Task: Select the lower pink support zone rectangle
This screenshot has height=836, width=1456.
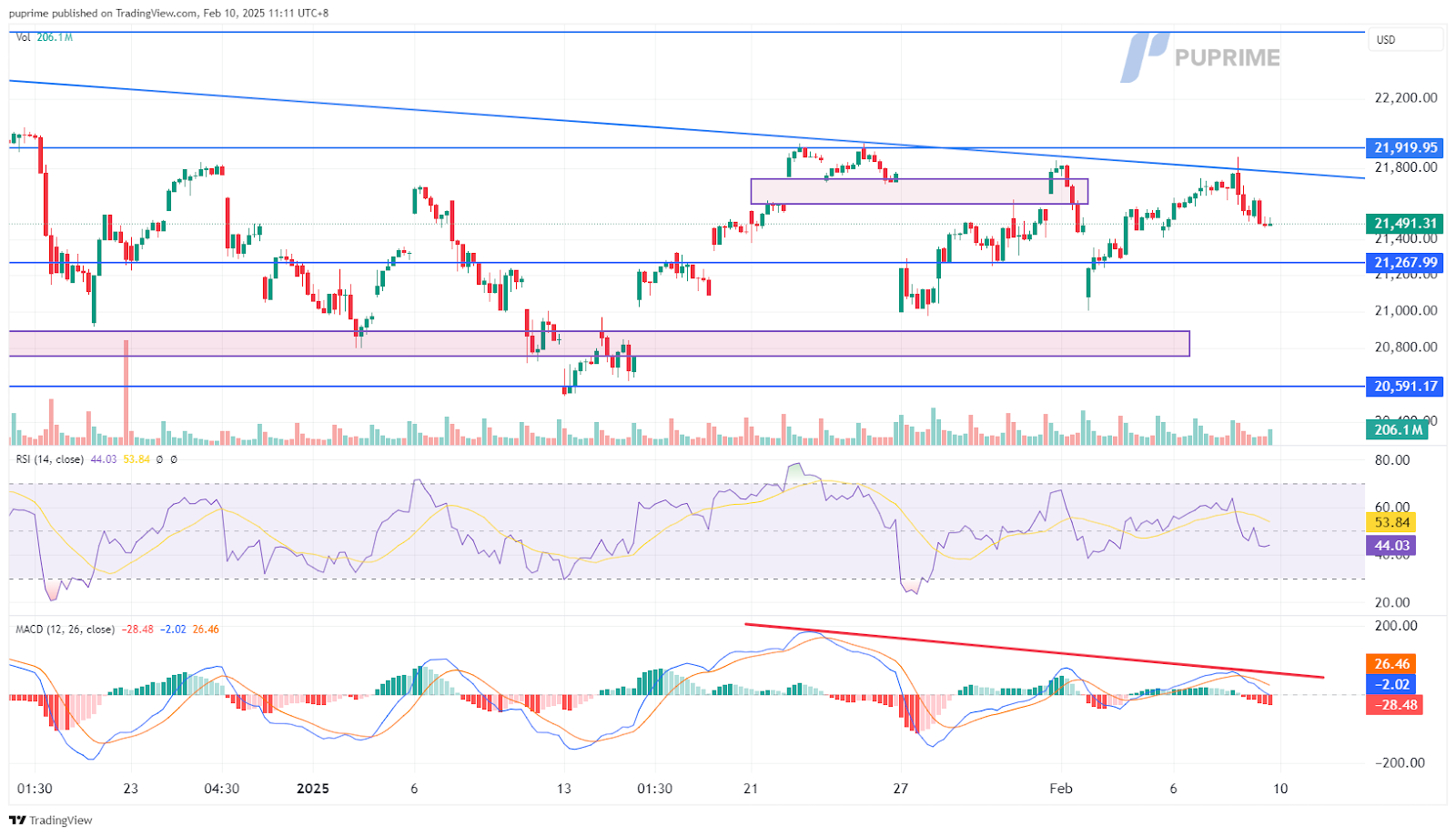Action: coord(599,344)
